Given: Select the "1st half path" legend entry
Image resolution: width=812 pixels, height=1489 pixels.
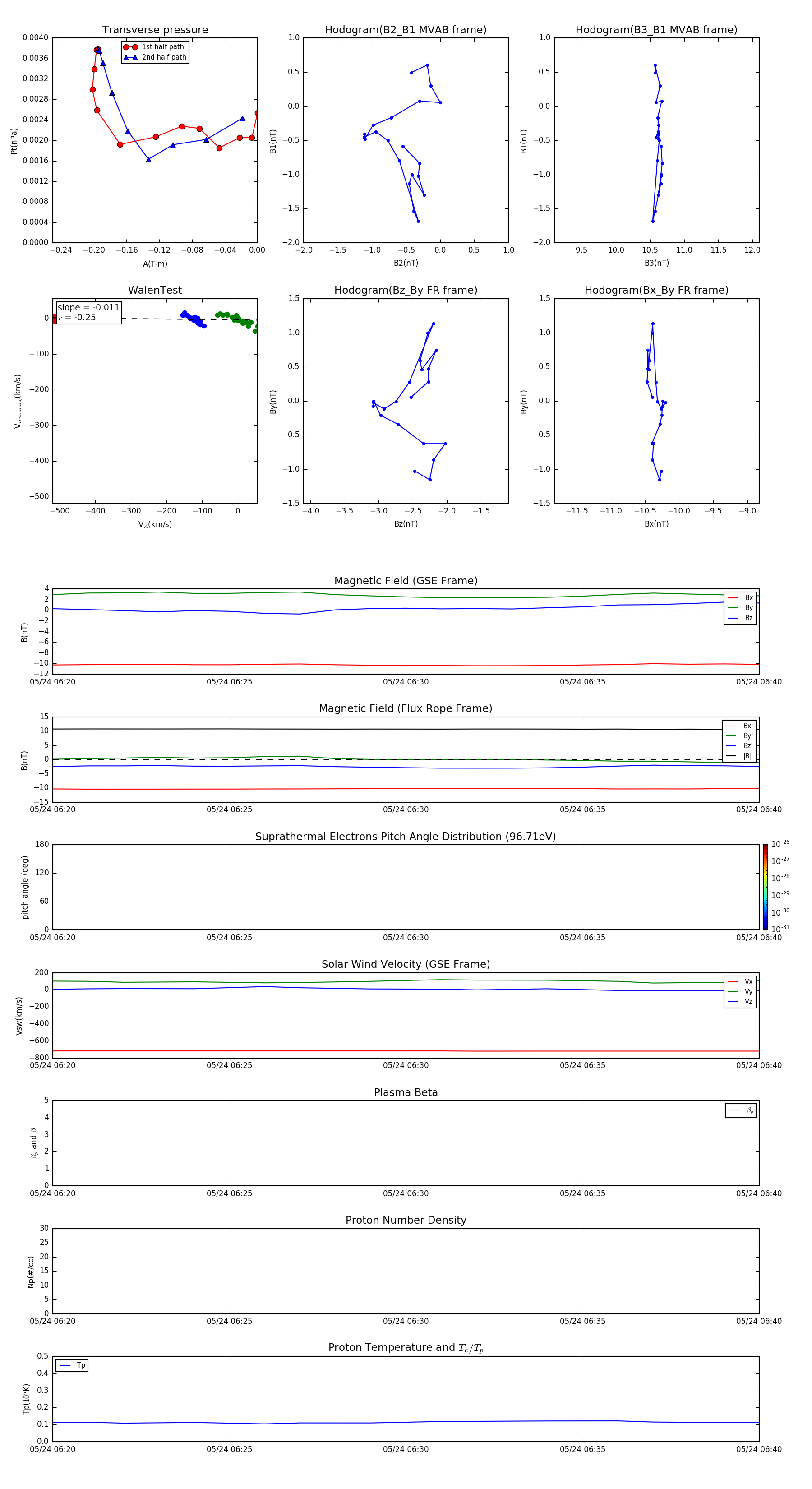Looking at the screenshot, I should click(x=154, y=47).
